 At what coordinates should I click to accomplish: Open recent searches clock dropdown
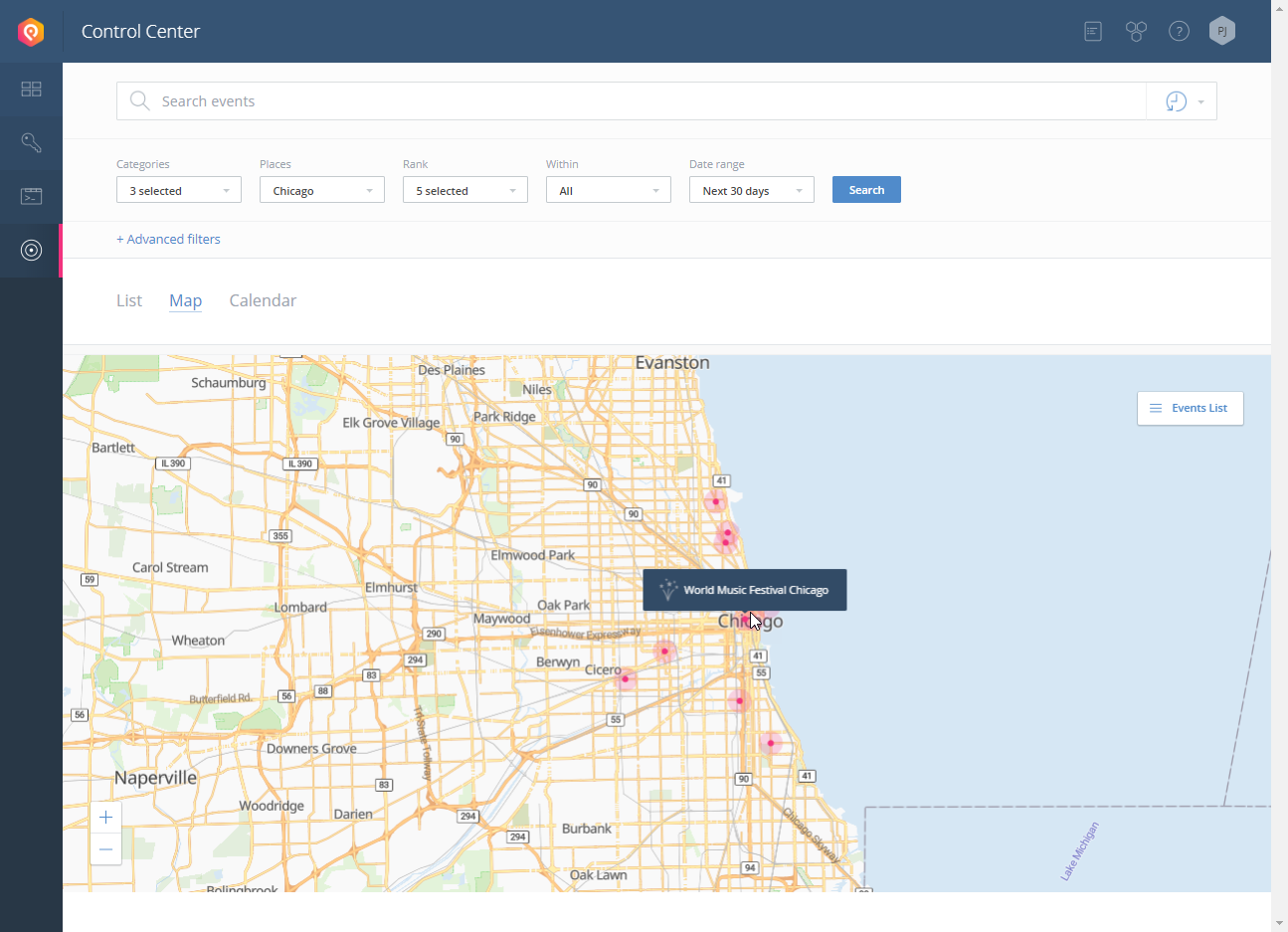point(1182,101)
